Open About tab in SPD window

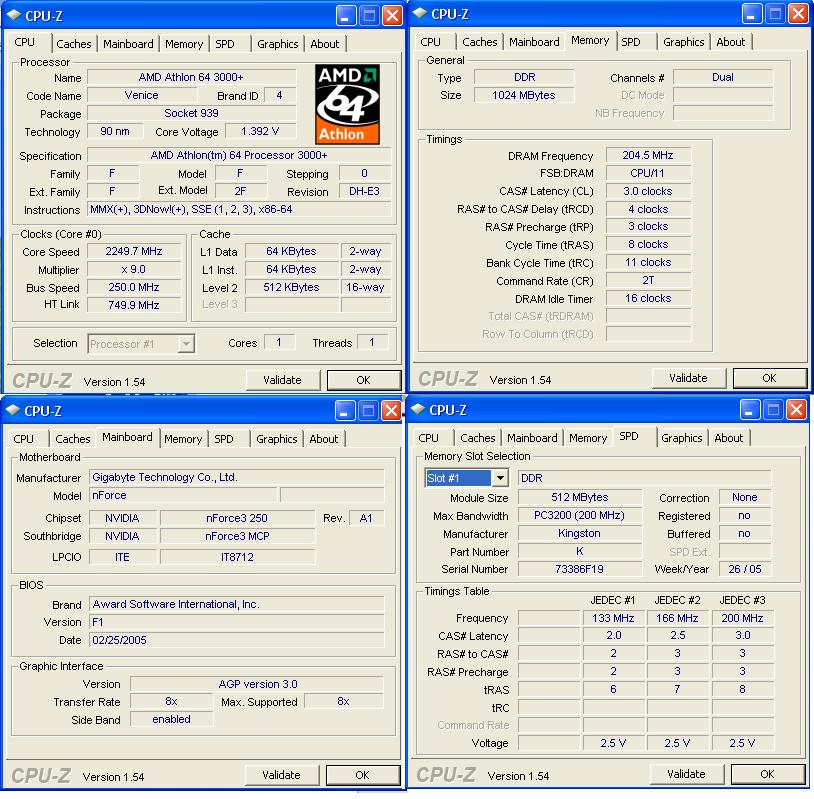pyautogui.click(x=728, y=438)
